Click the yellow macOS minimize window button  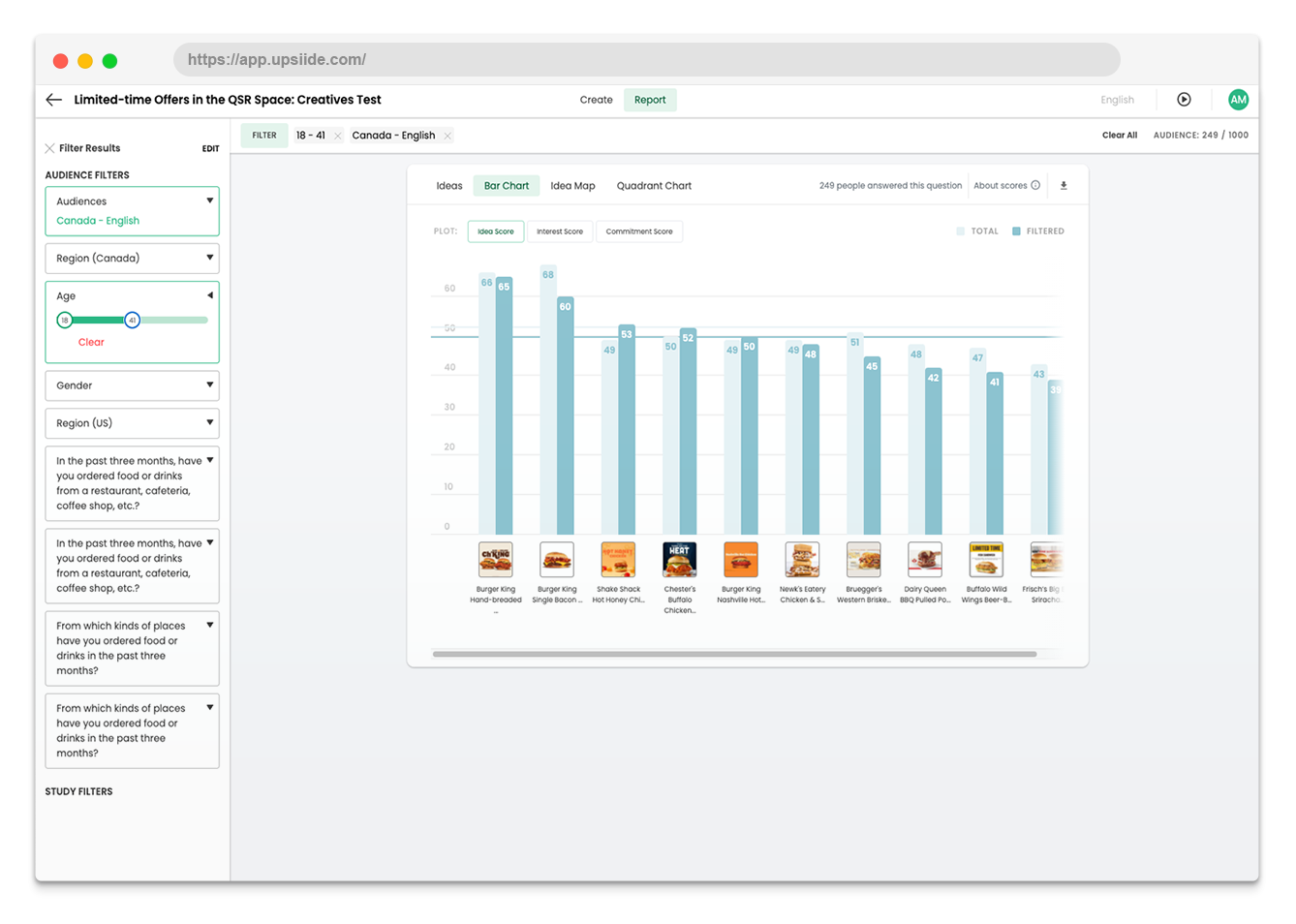click(x=85, y=61)
